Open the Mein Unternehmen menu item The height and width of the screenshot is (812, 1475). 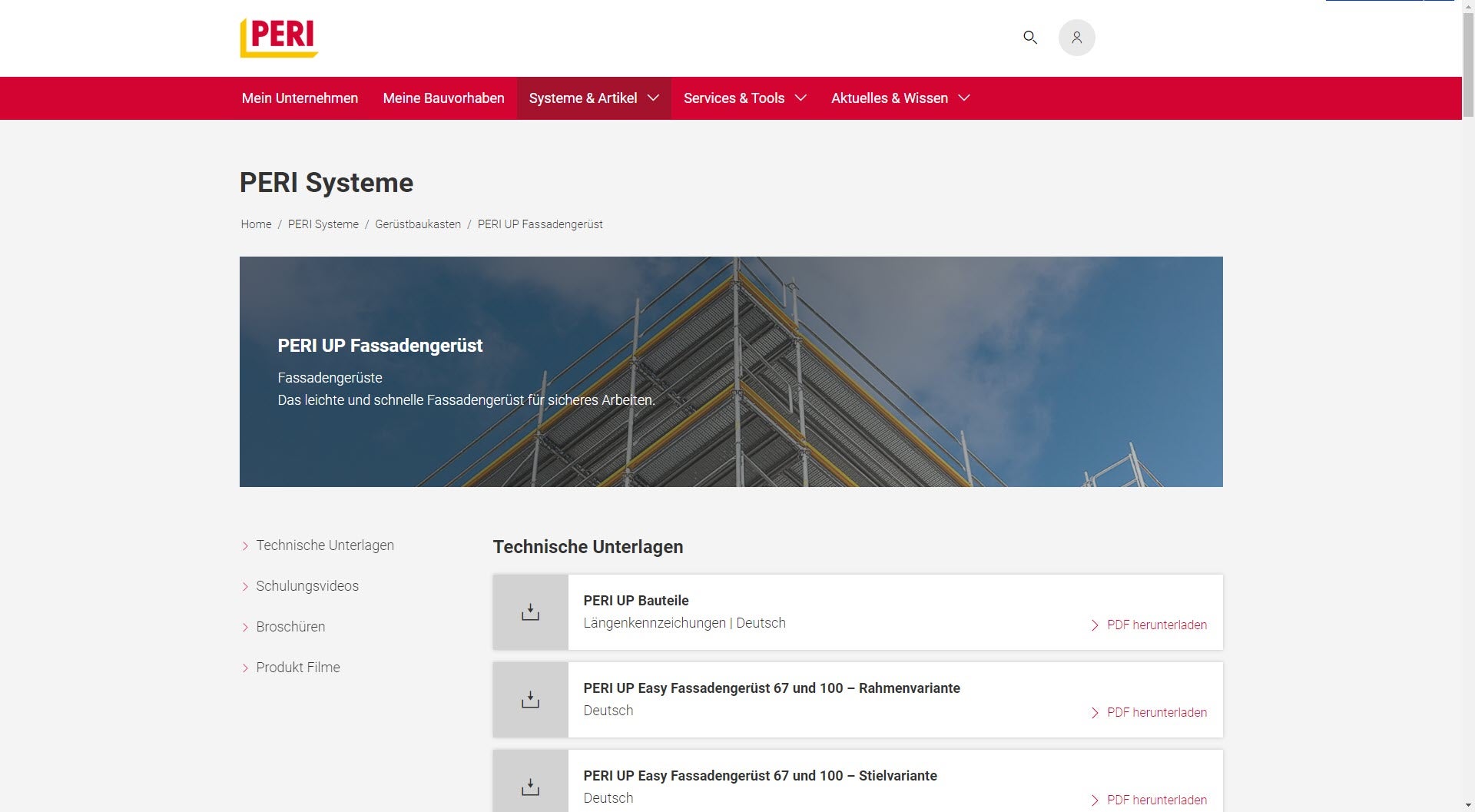tap(300, 98)
